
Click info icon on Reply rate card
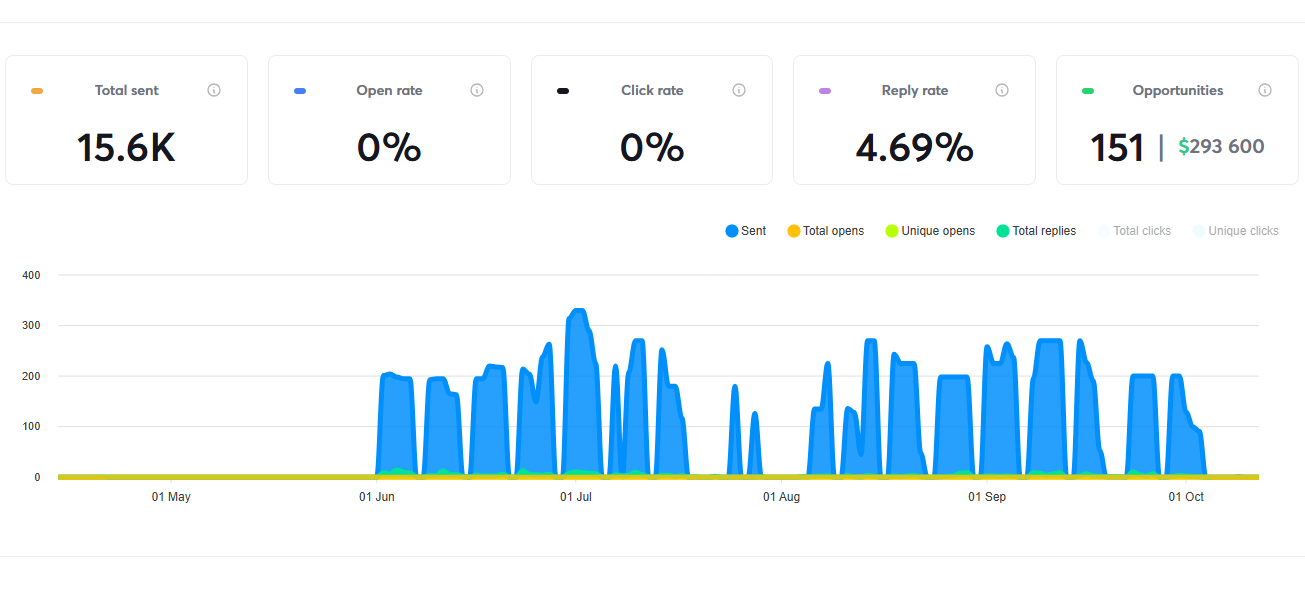1002,90
